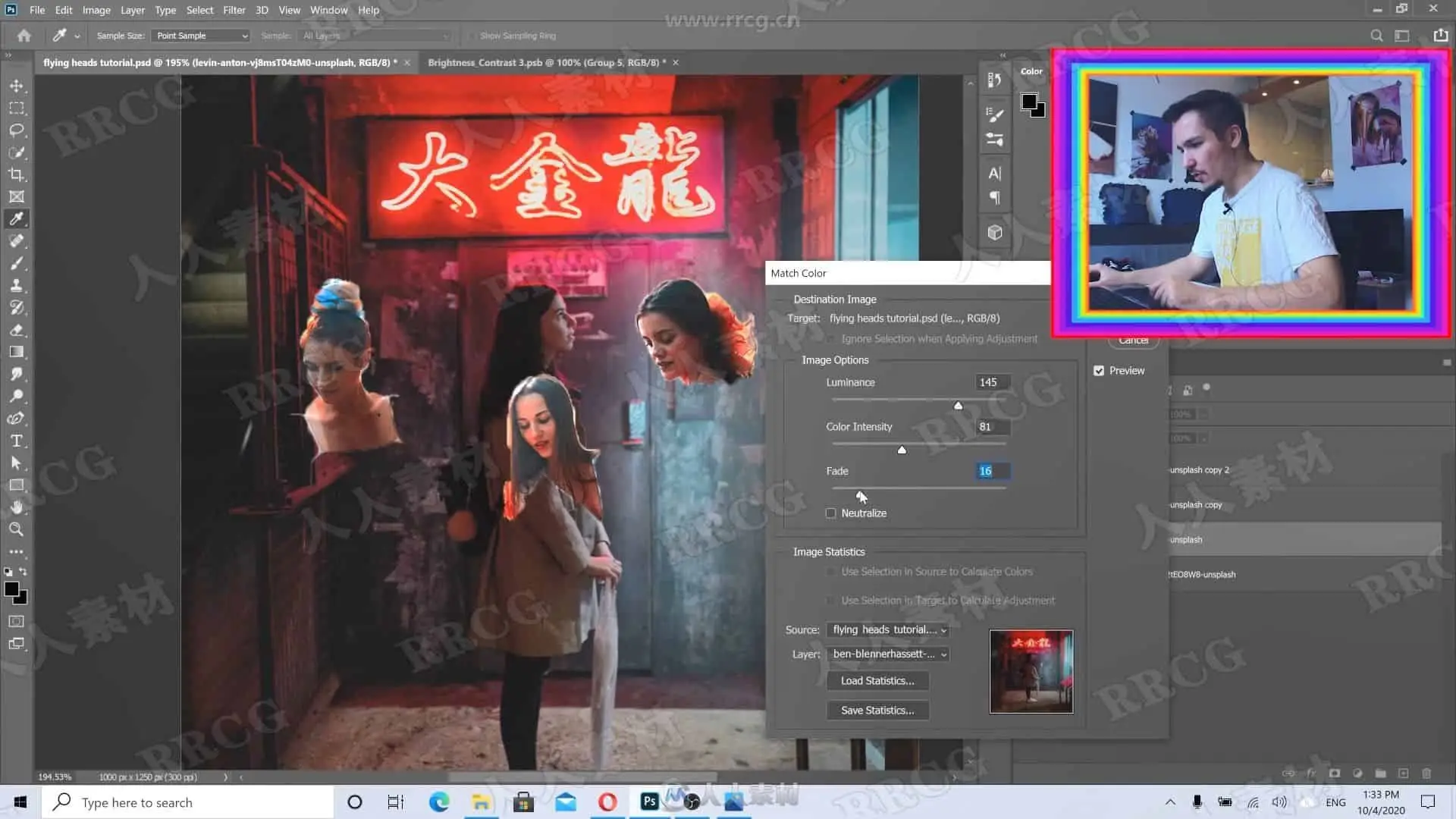The width and height of the screenshot is (1456, 819).
Task: Select the Hand tool
Action: (17, 507)
